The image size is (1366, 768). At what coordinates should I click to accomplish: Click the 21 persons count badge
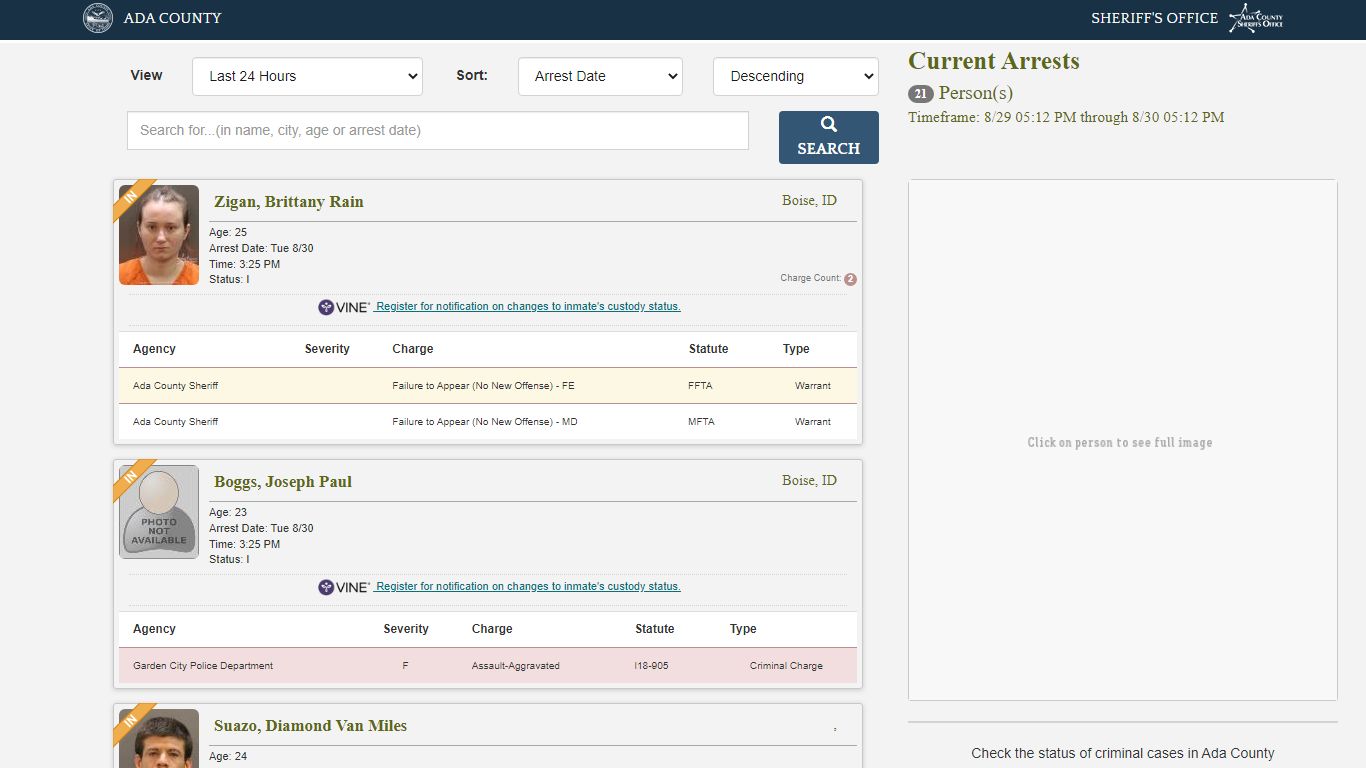[x=920, y=94]
